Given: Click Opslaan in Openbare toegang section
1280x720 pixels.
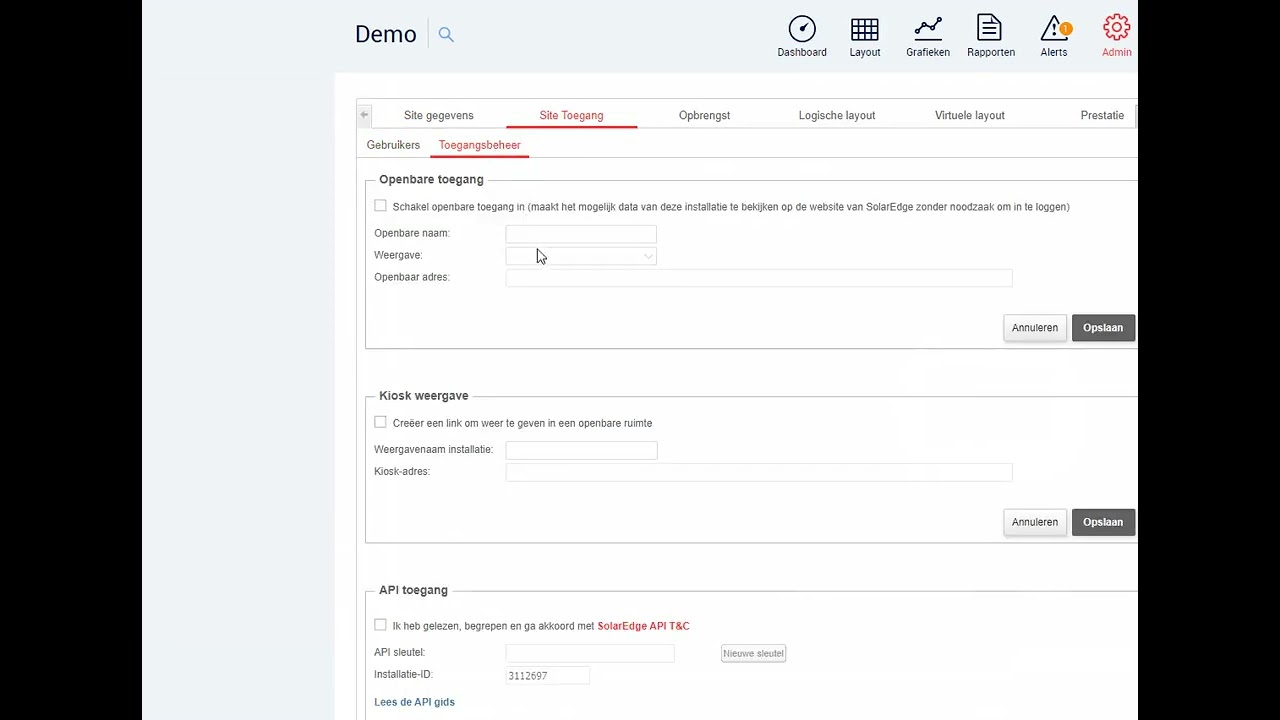Looking at the screenshot, I should click(x=1103, y=328).
